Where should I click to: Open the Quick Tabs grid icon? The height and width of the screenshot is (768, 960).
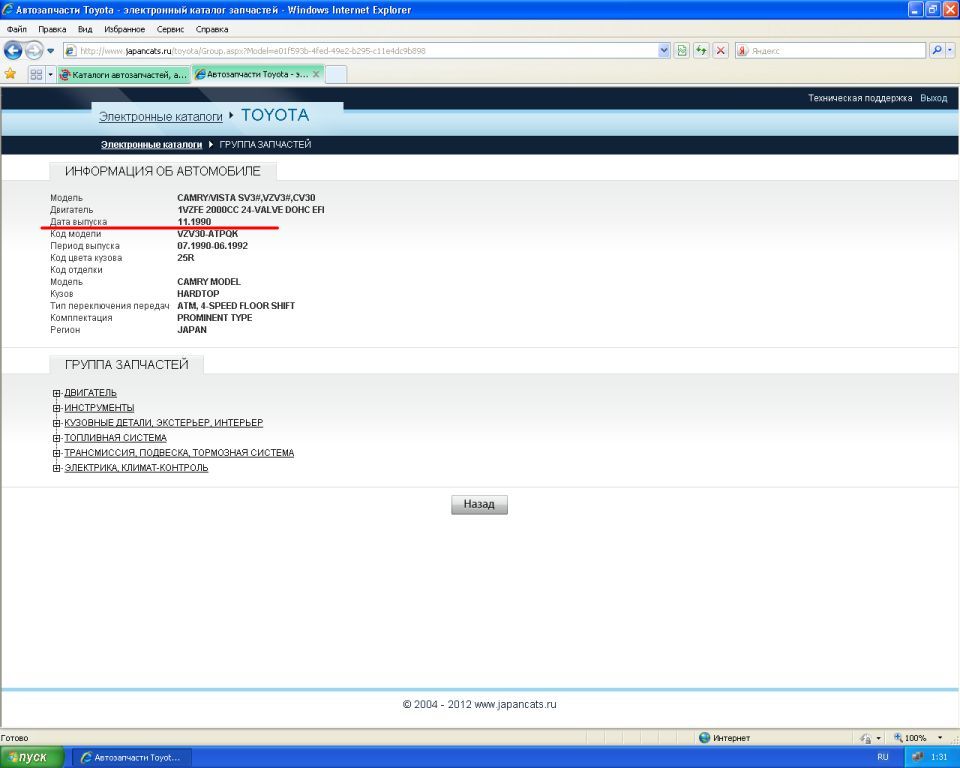point(36,74)
